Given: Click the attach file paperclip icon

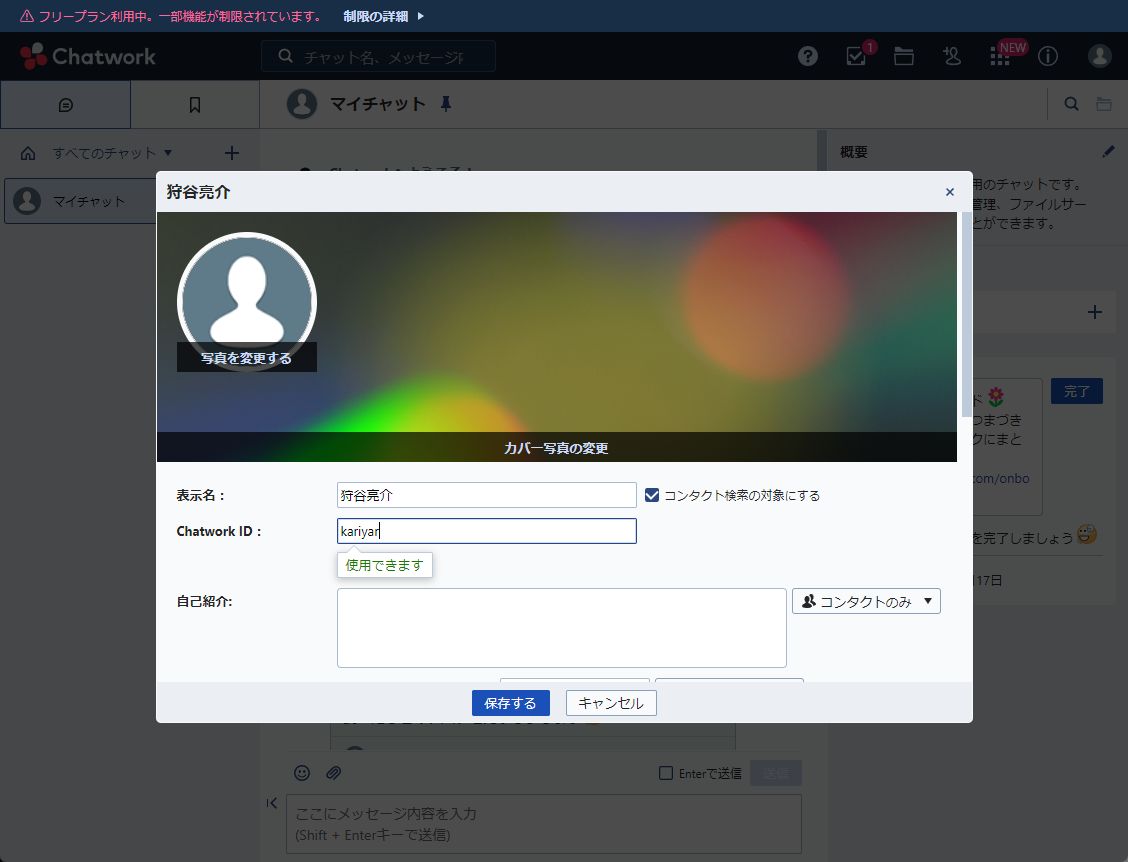Looking at the screenshot, I should (x=334, y=772).
